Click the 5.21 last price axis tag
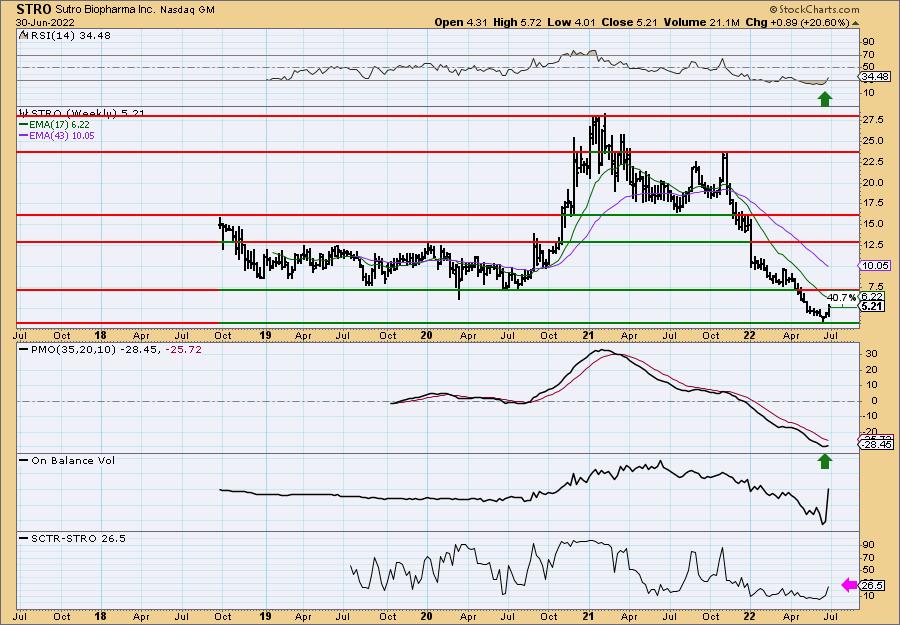 [872, 306]
